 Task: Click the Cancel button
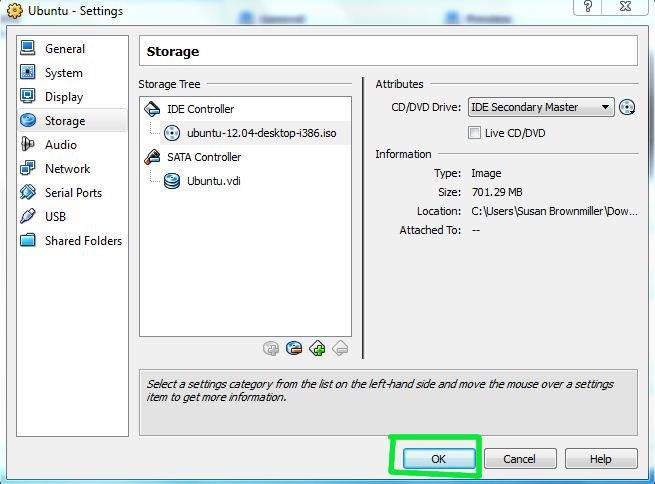click(x=520, y=459)
